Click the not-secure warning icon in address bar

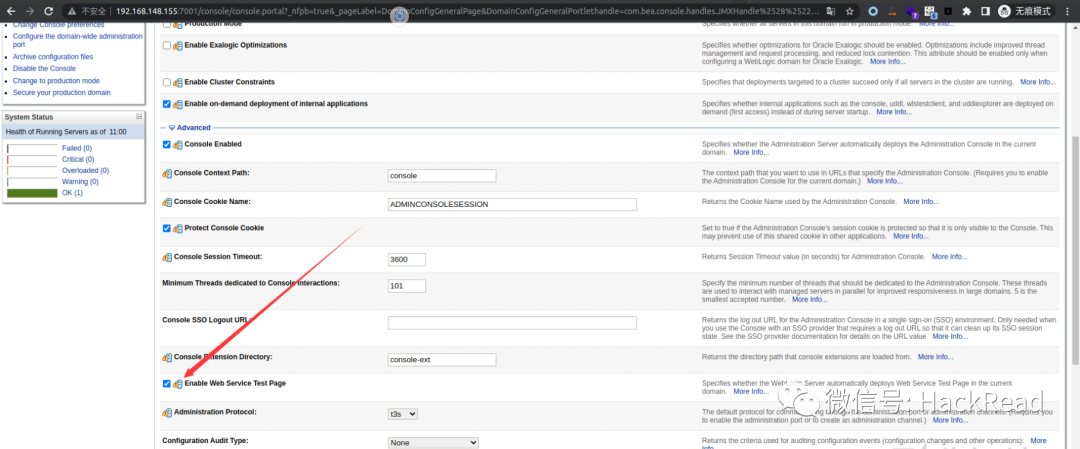tap(72, 11)
